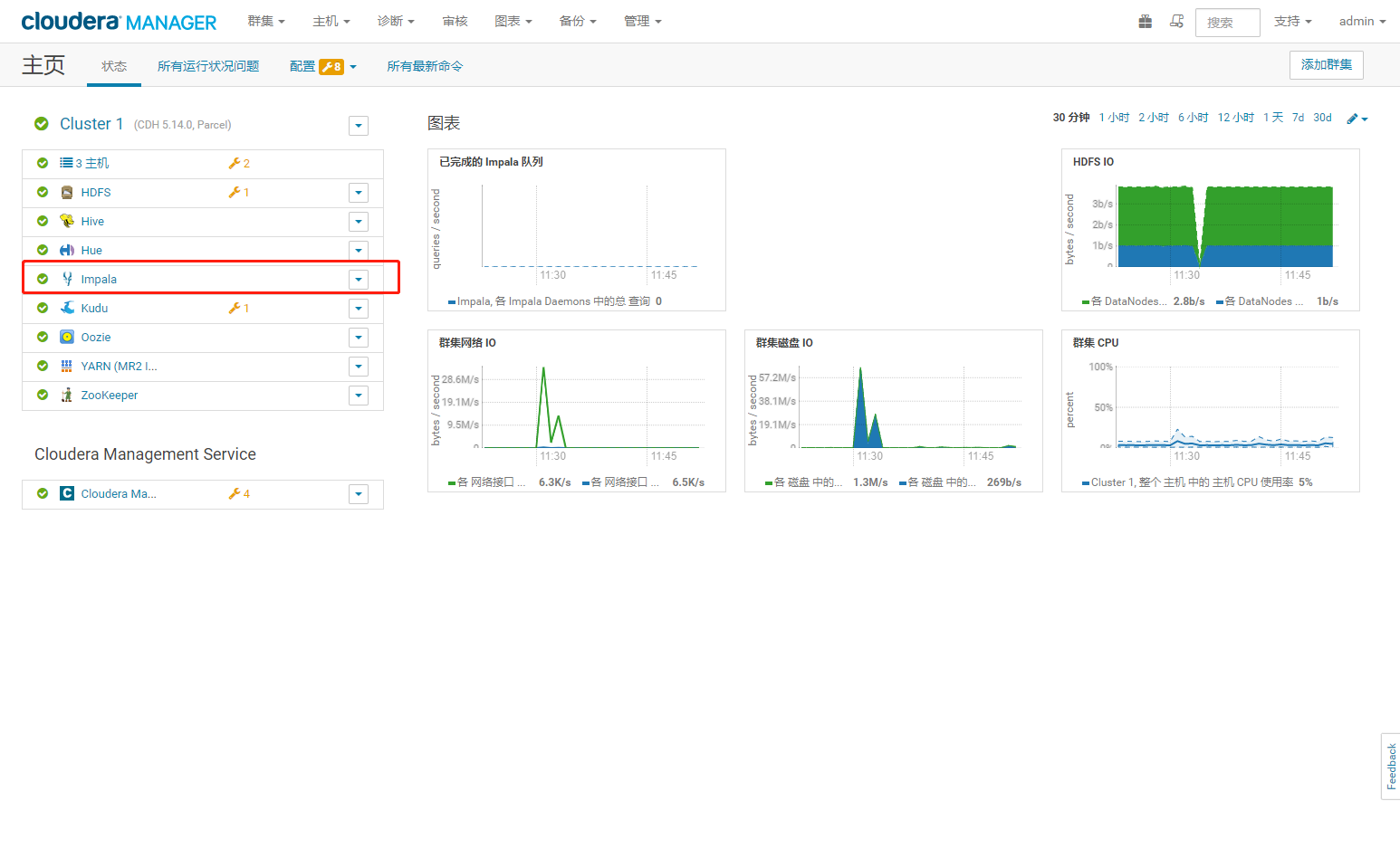
Task: Open running commands icon in top bar
Action: click(1176, 22)
